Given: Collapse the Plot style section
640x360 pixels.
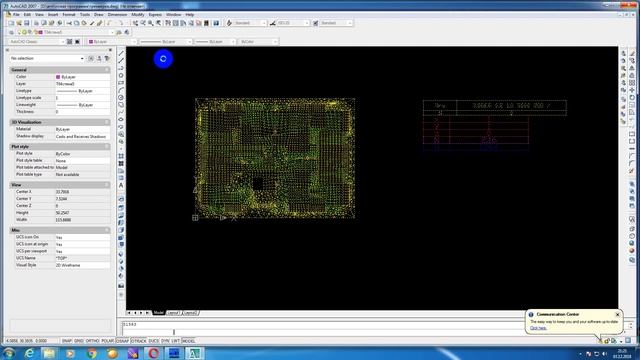Looking at the screenshot, I should coord(107,147).
